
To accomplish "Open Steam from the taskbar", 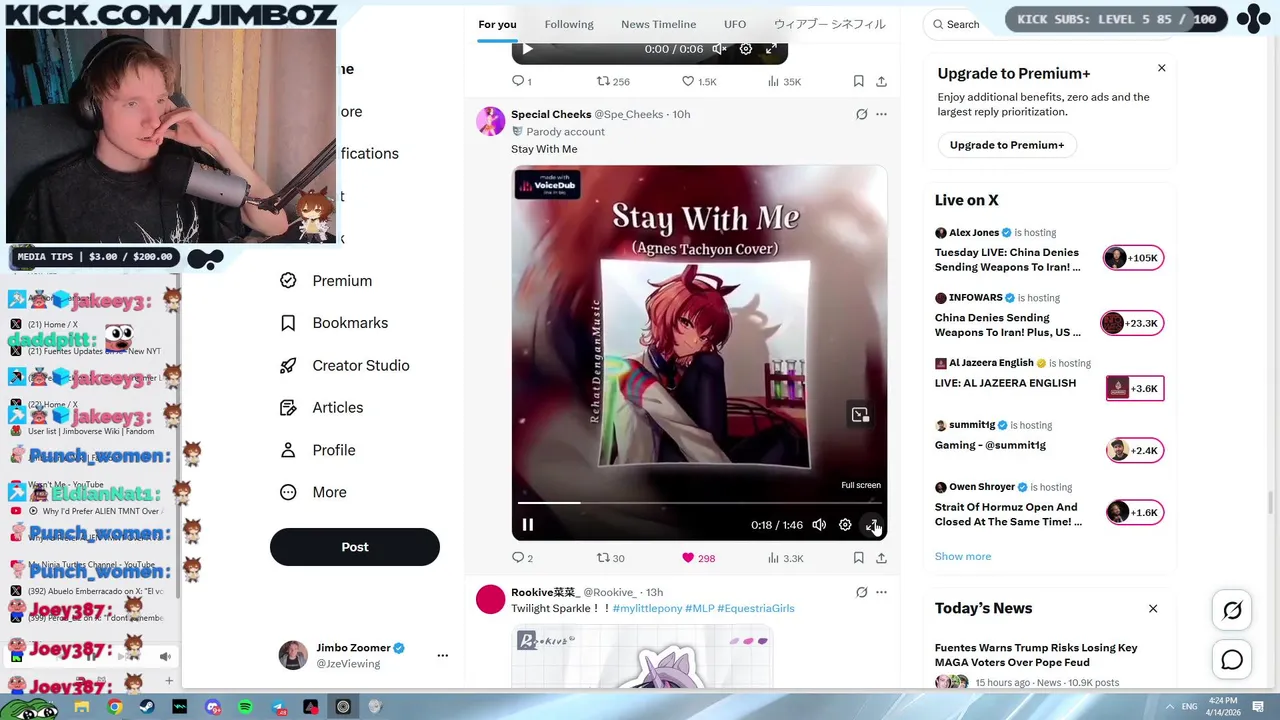I will pos(147,707).
